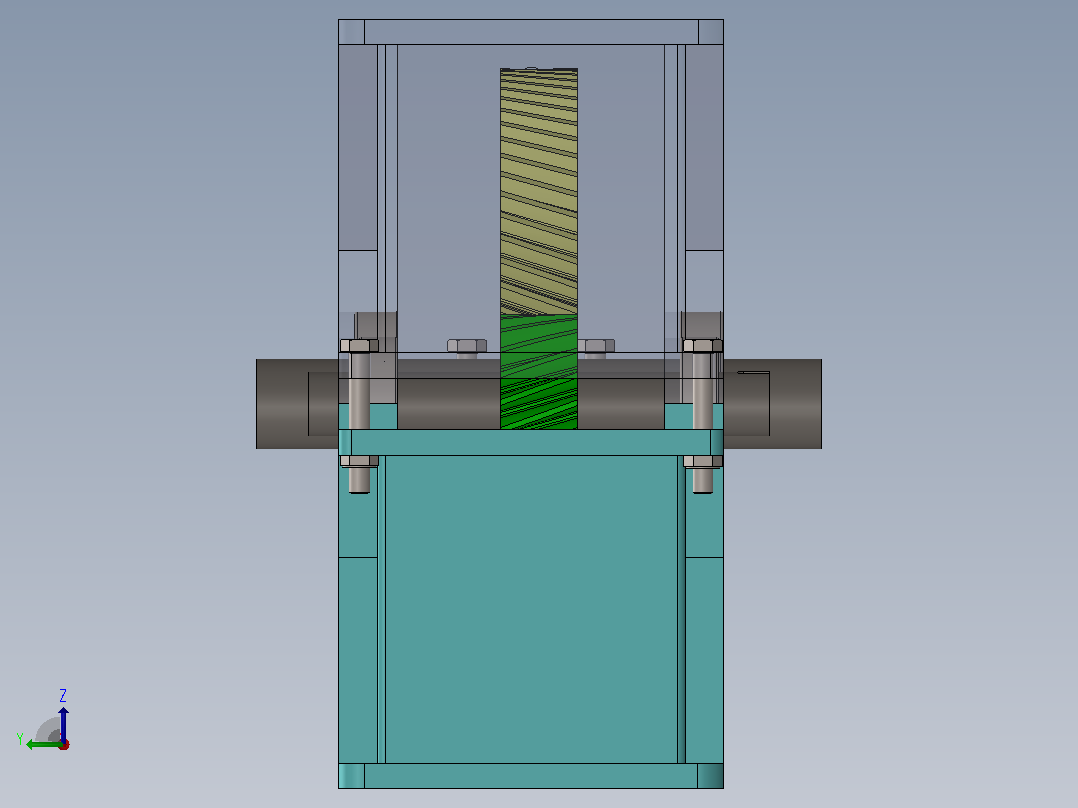Click the blue Z axis arrow of the triad
Viewport: 1078px width, 808px height.
pos(63,724)
